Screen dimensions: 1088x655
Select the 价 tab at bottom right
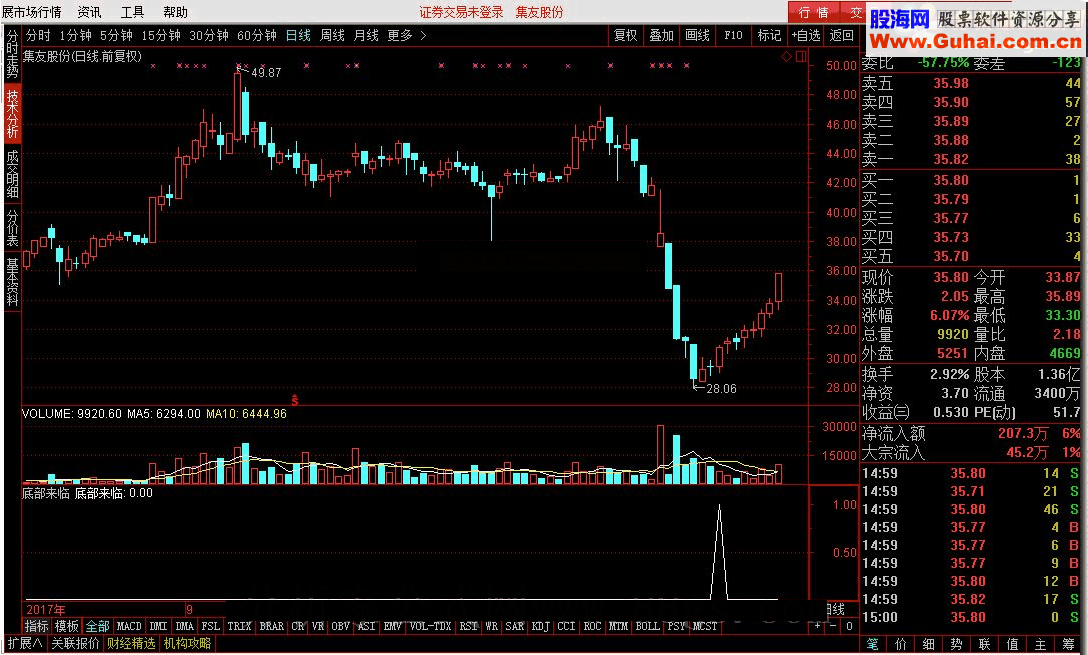[x=901, y=644]
